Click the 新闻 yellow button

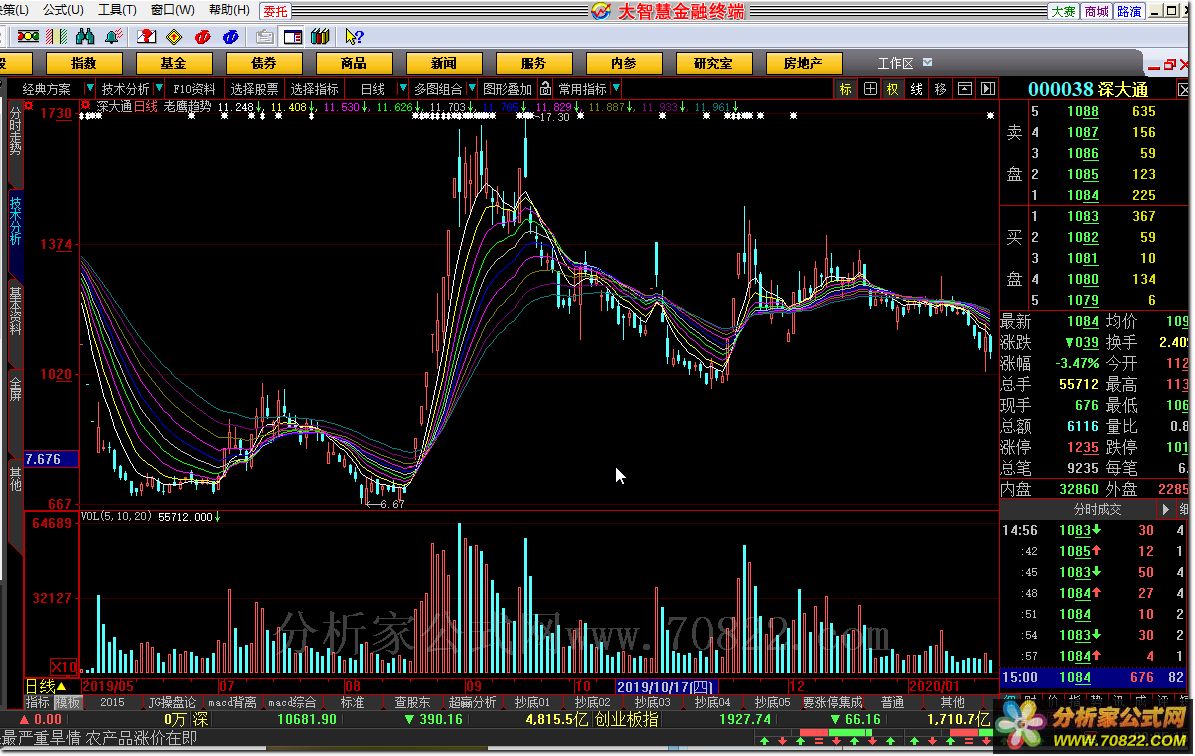click(x=444, y=63)
